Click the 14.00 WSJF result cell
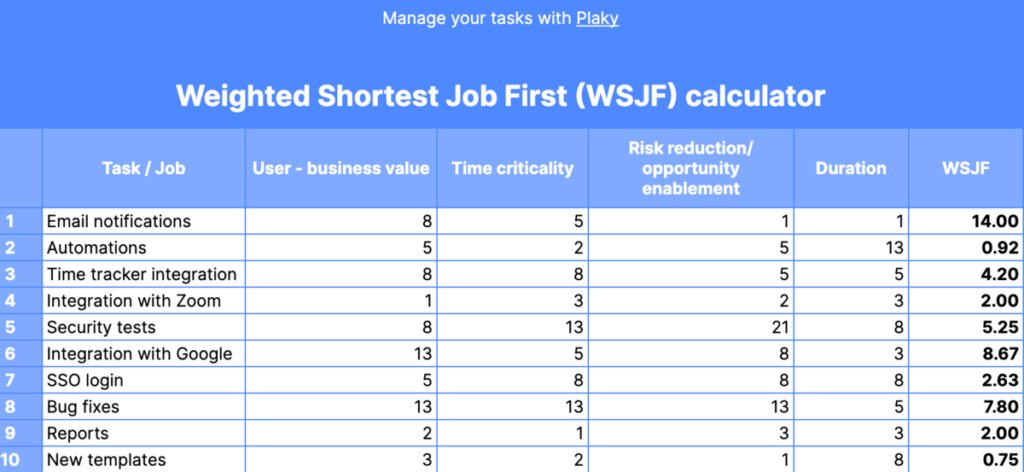 point(965,221)
